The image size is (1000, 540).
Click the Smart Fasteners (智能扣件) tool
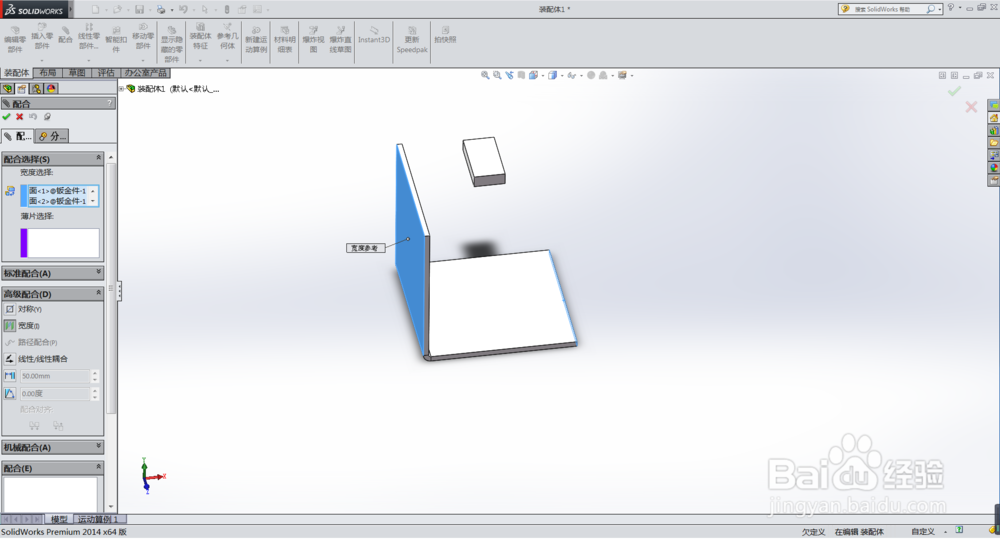[x=116, y=40]
